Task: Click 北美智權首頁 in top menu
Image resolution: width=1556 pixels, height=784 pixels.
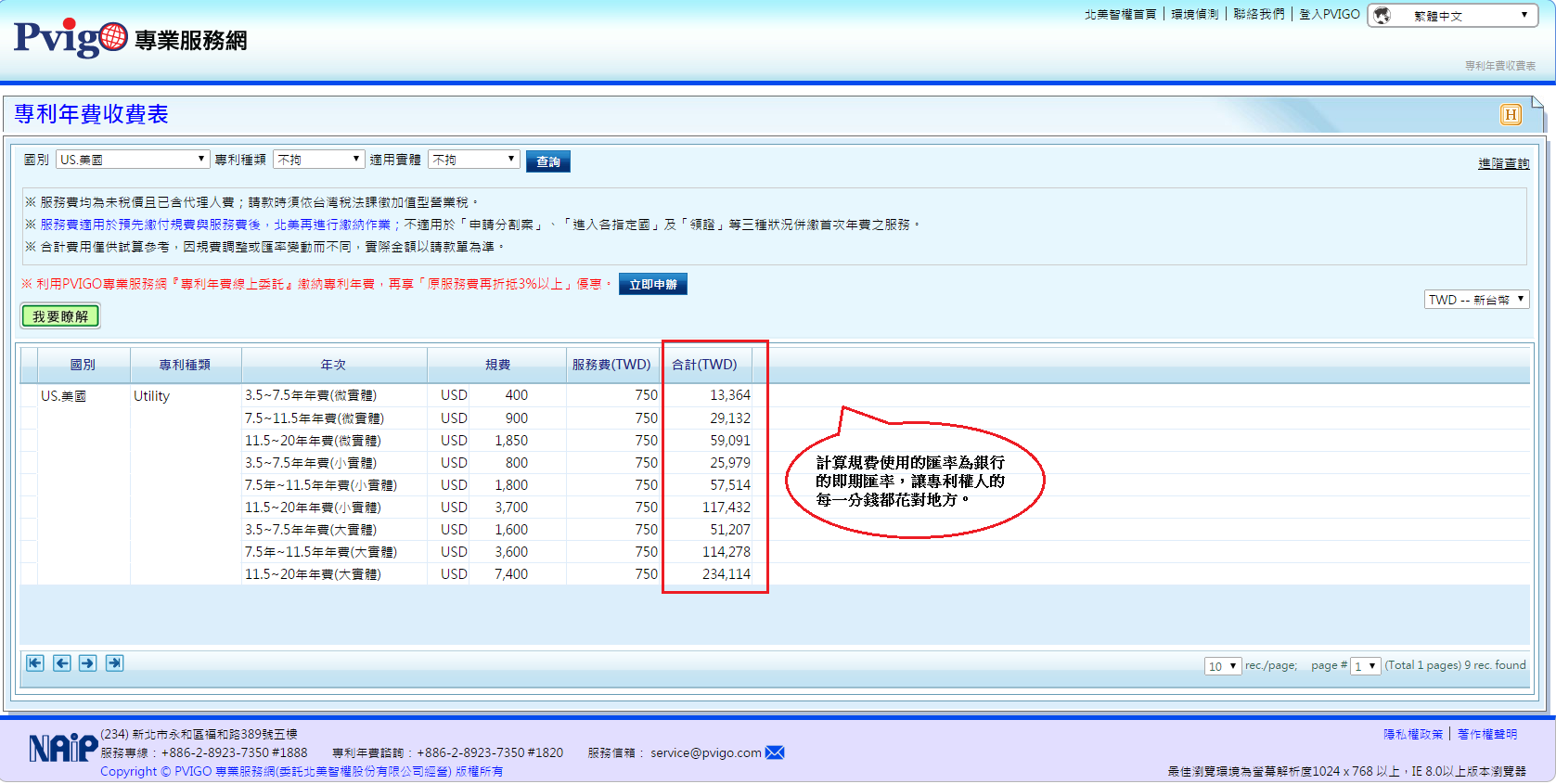Action: click(x=1120, y=14)
